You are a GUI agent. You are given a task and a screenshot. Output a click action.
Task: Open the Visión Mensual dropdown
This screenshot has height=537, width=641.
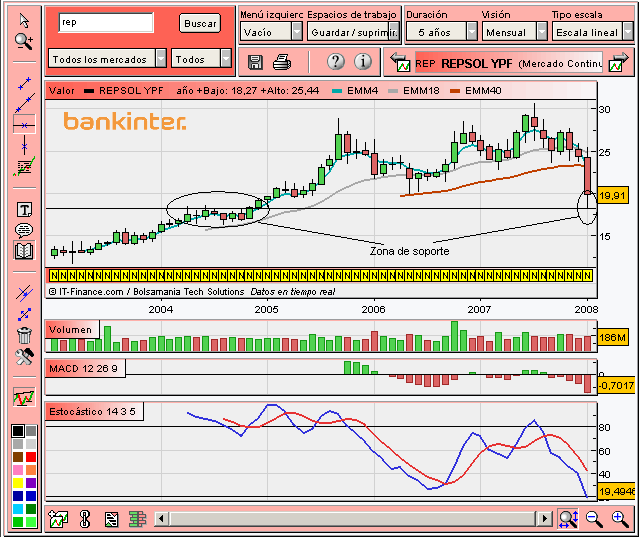pyautogui.click(x=515, y=32)
